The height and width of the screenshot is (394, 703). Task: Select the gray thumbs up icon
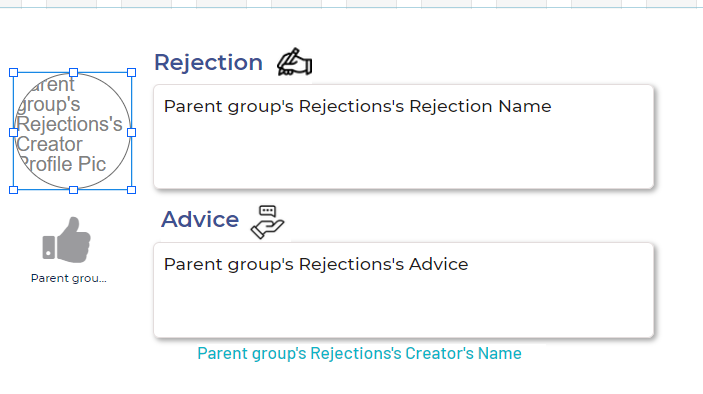click(x=67, y=240)
